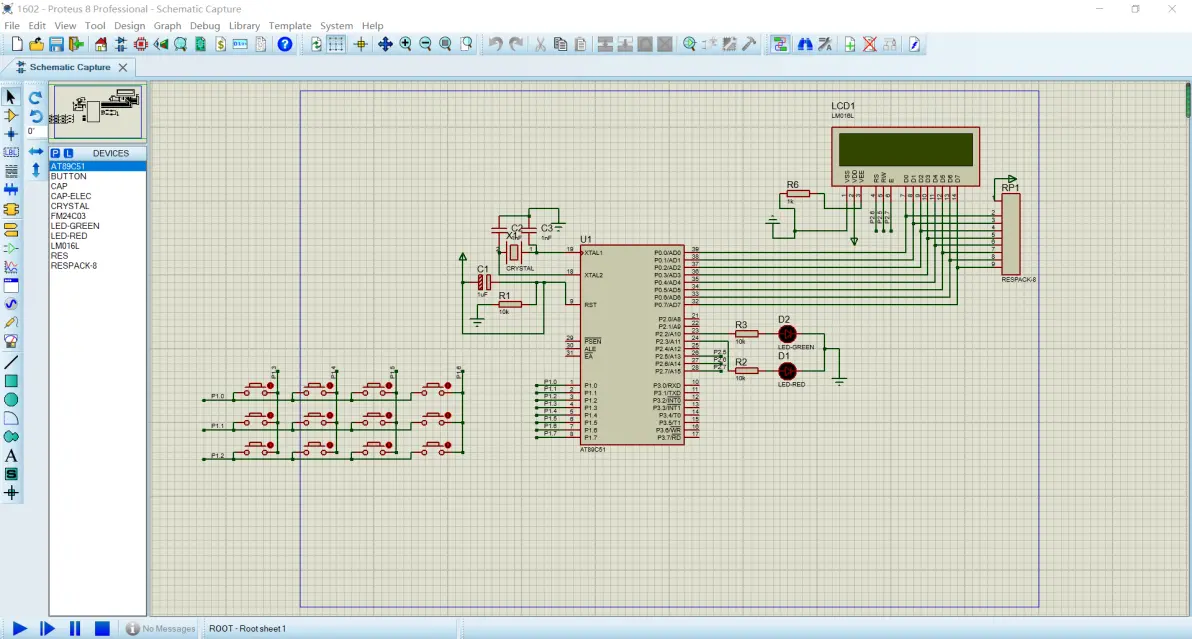This screenshot has height=639, width=1192.
Task: Select BUTTON in the devices list
Action: click(97, 176)
